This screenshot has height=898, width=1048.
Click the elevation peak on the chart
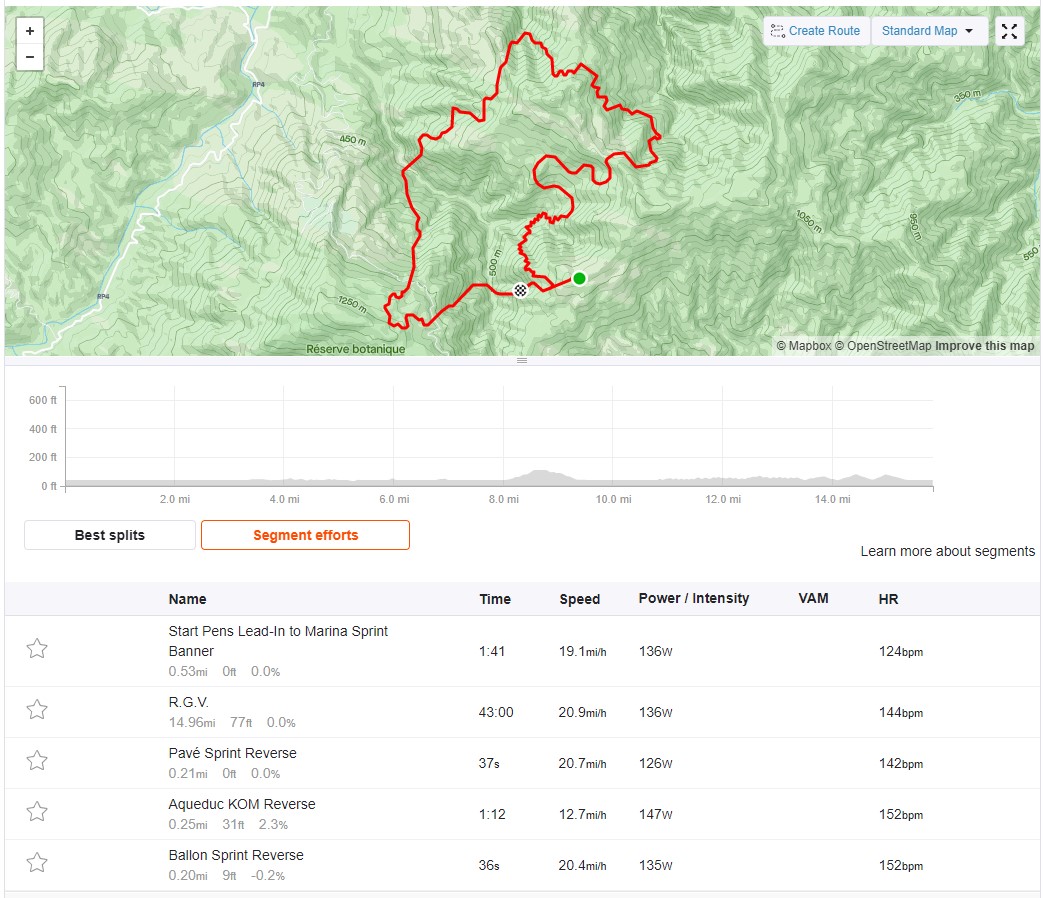(x=541, y=472)
